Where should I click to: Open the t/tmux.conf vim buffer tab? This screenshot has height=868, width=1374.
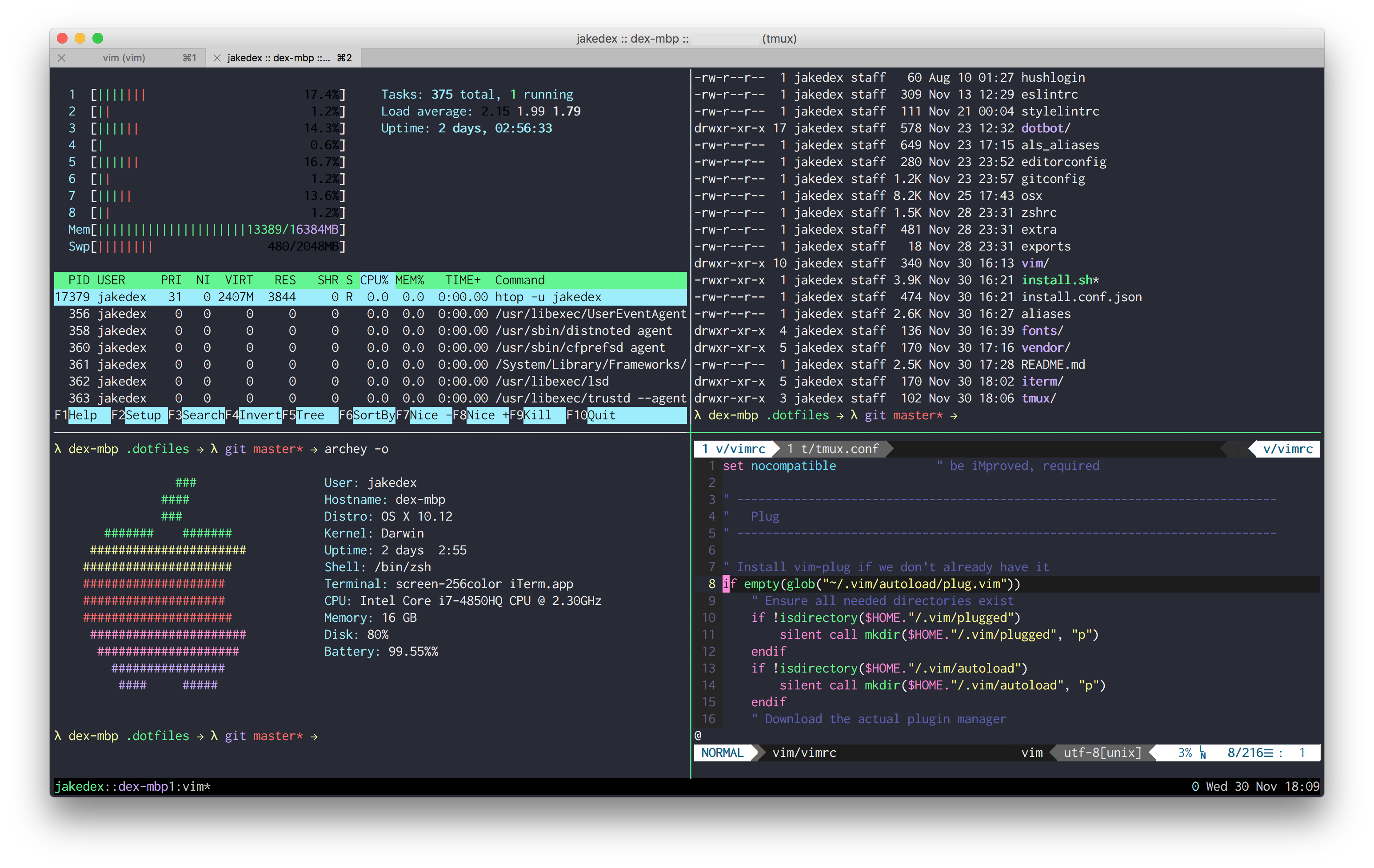point(833,449)
